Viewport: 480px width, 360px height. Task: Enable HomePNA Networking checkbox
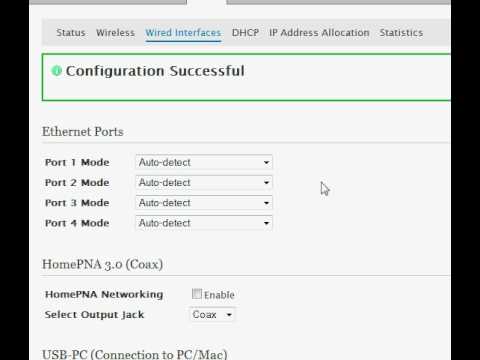(x=197, y=294)
